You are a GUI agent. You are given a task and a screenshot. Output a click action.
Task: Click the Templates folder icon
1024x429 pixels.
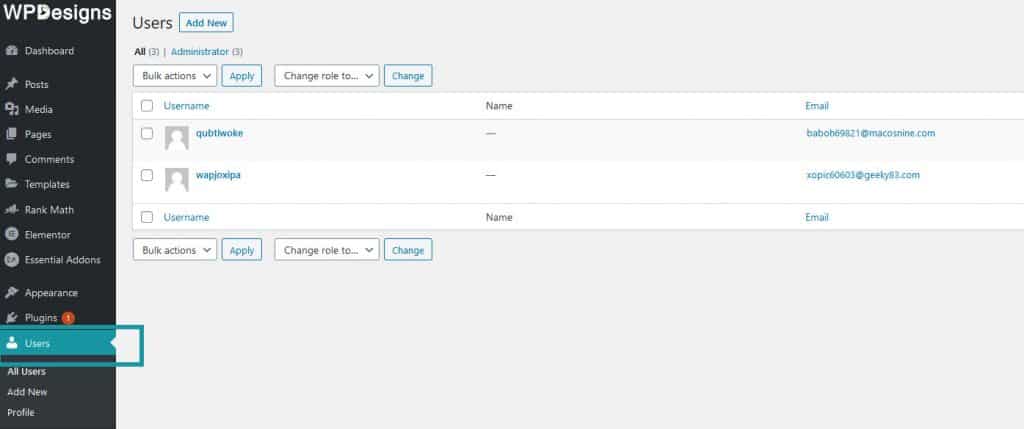coord(12,185)
